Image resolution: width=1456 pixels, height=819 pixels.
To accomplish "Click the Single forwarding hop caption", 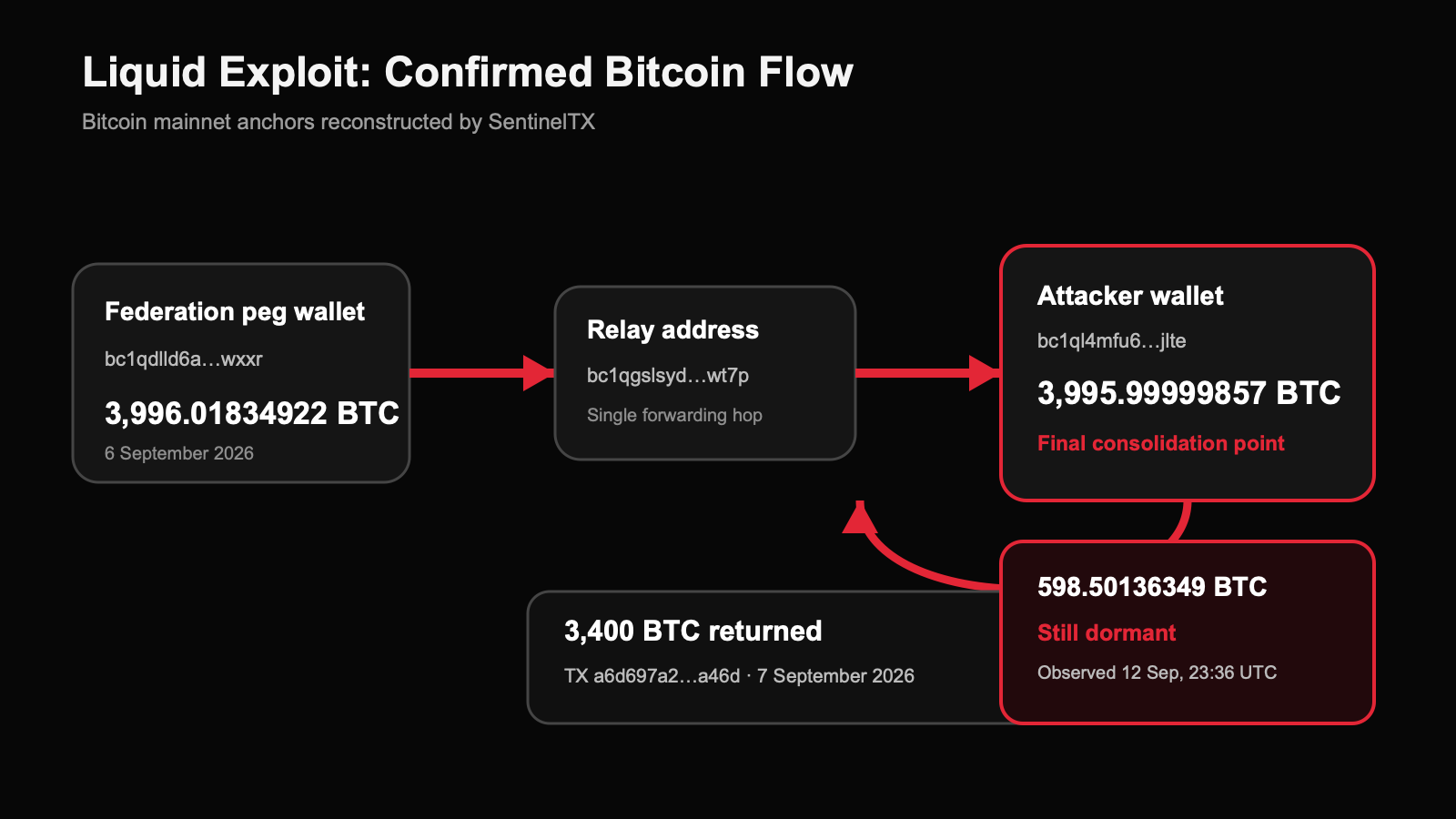I will [674, 415].
